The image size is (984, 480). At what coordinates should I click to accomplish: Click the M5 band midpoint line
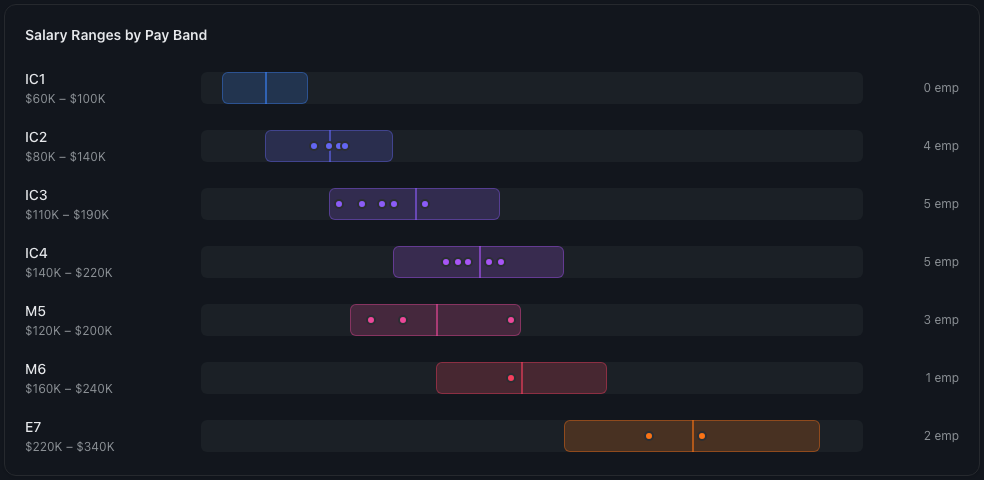(437, 320)
